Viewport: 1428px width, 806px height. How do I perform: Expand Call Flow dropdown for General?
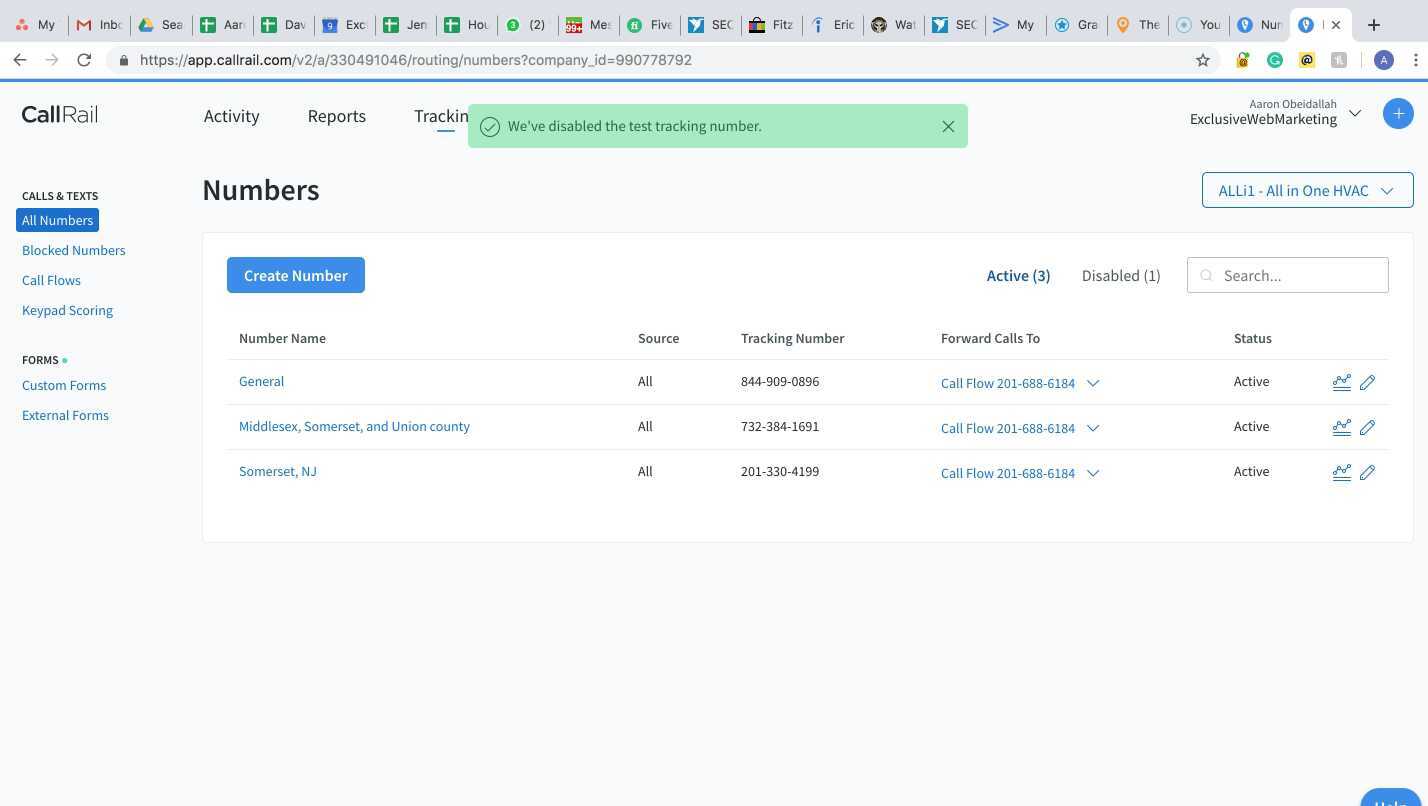pos(1093,383)
